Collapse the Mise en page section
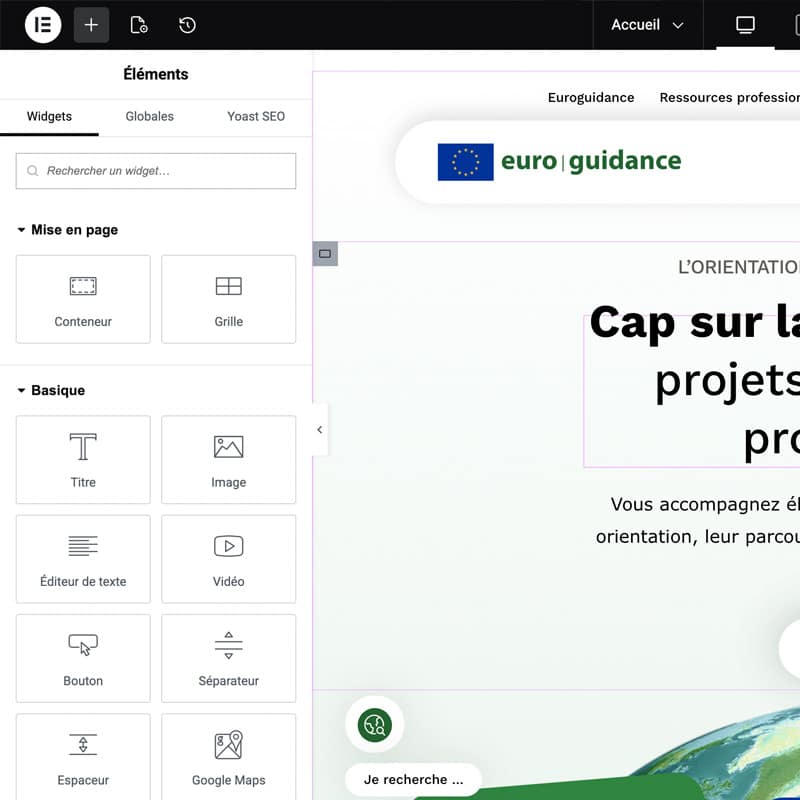This screenshot has height=800, width=800. [68, 230]
